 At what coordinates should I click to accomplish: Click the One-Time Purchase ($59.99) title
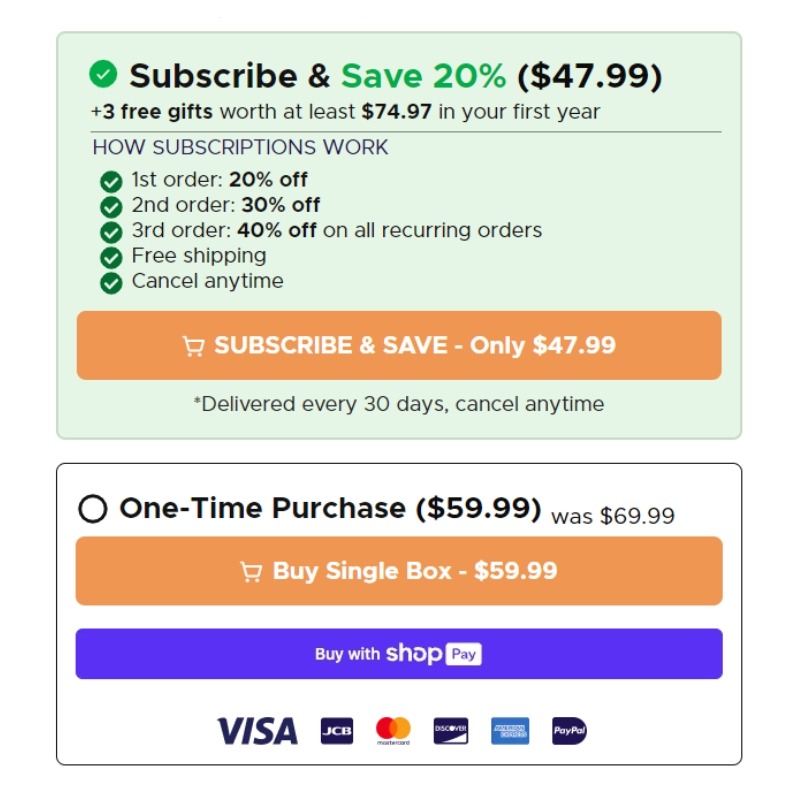point(330,508)
